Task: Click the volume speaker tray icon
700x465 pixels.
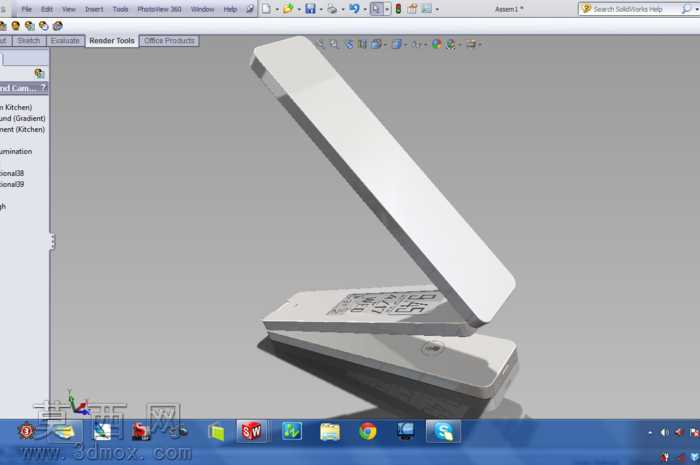Action: tap(664, 432)
